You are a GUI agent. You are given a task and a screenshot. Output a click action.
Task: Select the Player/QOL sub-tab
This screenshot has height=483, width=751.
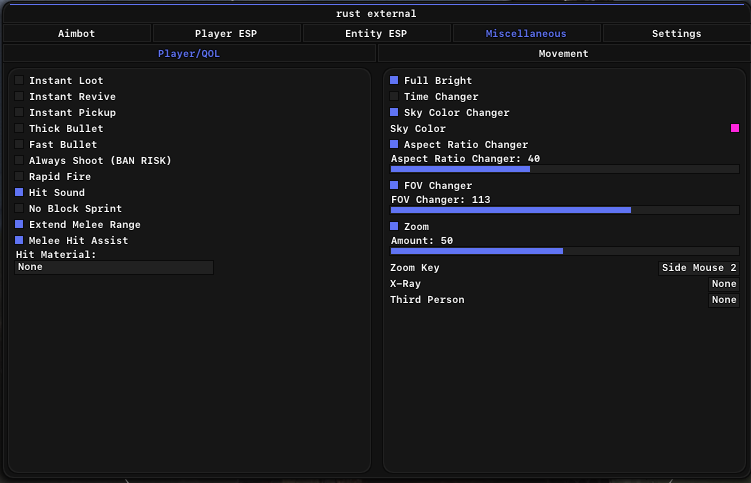tap(189, 54)
